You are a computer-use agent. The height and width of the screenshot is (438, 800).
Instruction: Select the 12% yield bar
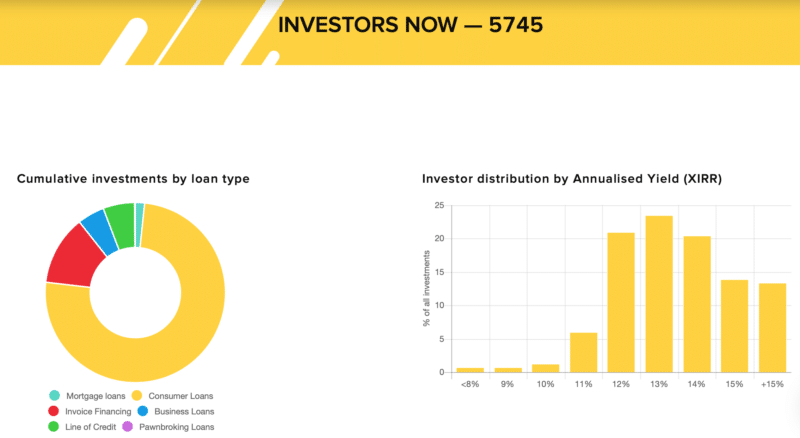[x=621, y=302]
